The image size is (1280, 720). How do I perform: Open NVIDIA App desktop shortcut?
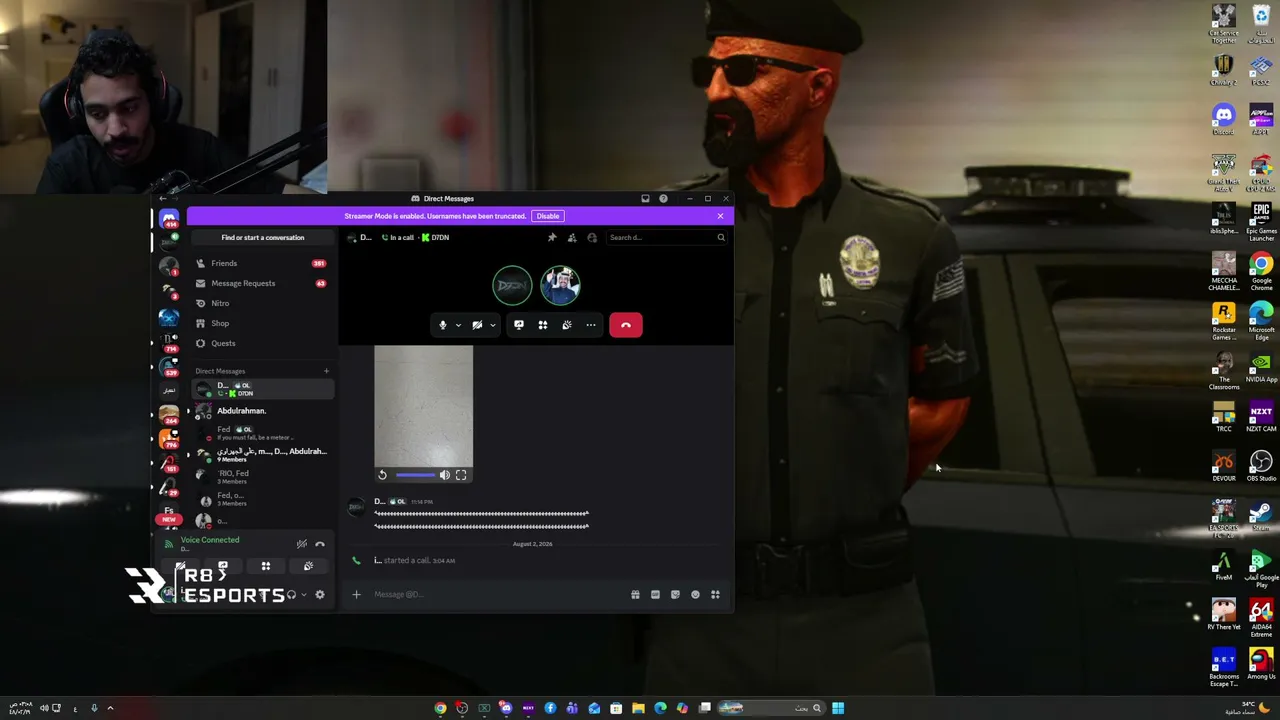point(1261,369)
